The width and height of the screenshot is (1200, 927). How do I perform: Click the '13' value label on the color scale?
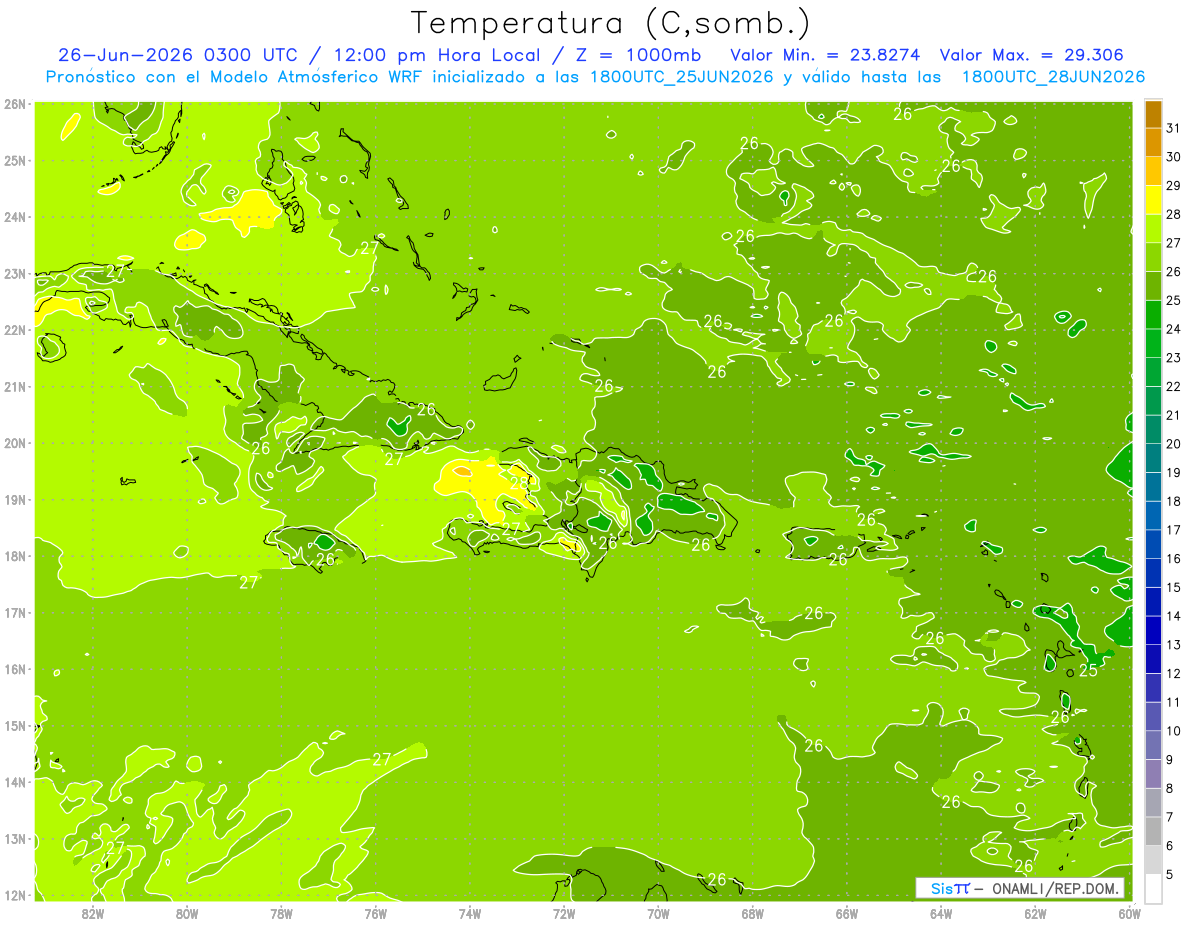pos(1173,645)
